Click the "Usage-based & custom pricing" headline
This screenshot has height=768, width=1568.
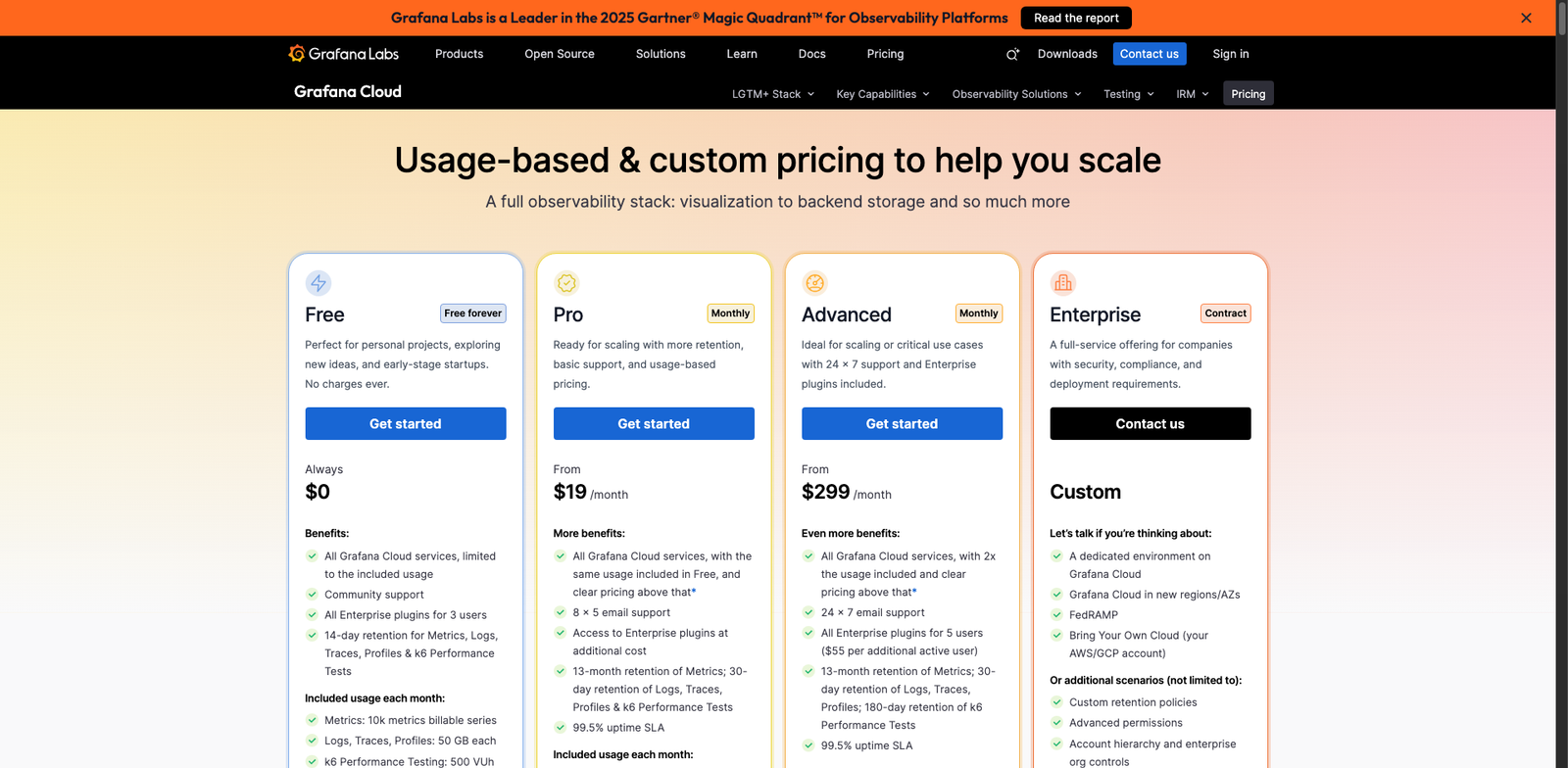pyautogui.click(x=778, y=160)
